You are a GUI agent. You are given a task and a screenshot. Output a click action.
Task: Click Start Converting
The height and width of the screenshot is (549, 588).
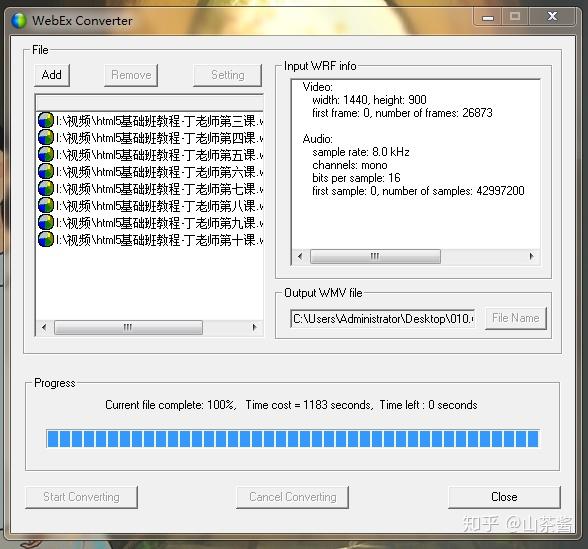pyautogui.click(x=81, y=497)
